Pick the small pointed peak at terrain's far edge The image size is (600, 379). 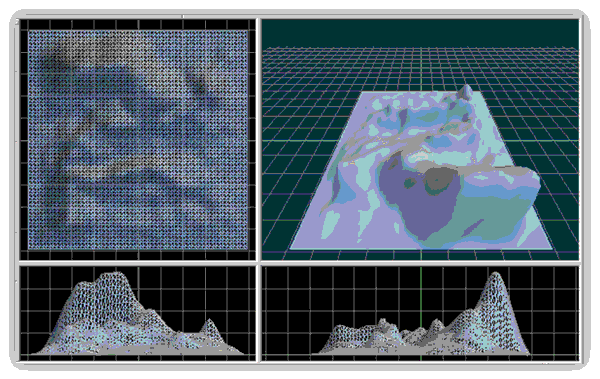coord(466,92)
